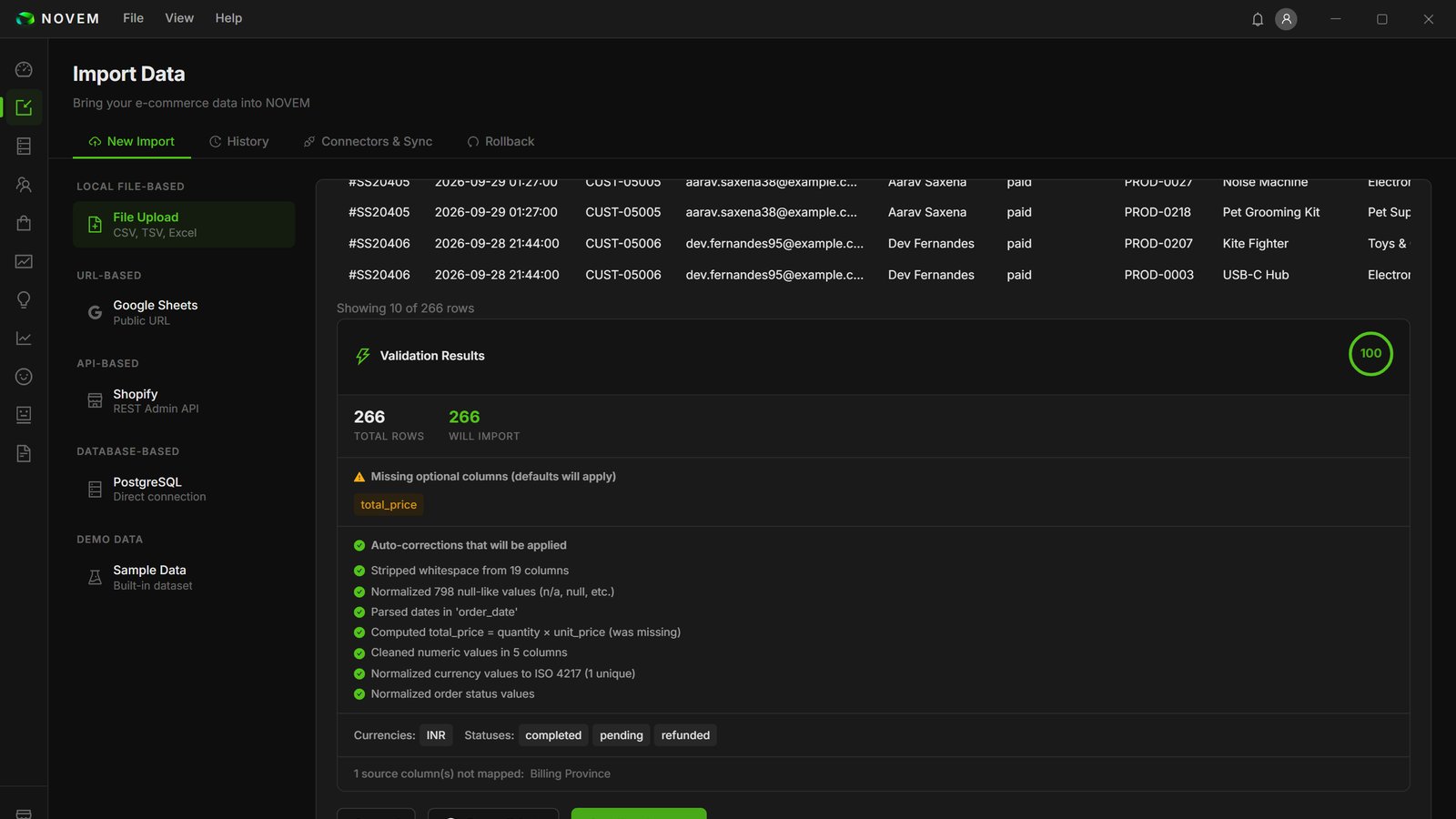Switch to the Connectors & Sync tab
Screen dimensions: 1456x819
[368, 141]
